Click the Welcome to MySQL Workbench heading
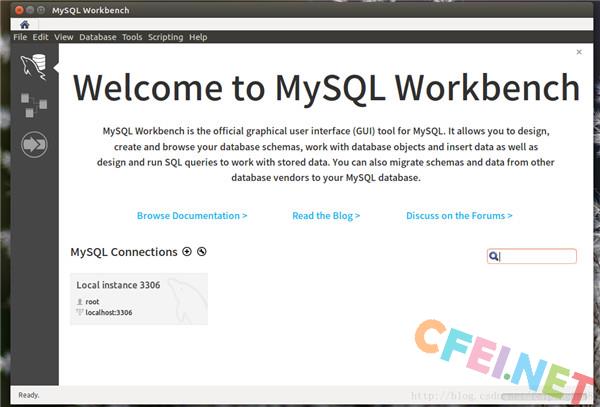Image resolution: width=600 pixels, height=407 pixels. [326, 88]
